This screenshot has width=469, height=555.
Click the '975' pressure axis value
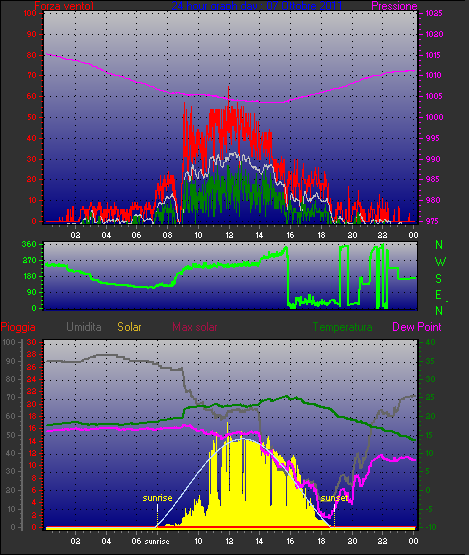pyautogui.click(x=432, y=221)
